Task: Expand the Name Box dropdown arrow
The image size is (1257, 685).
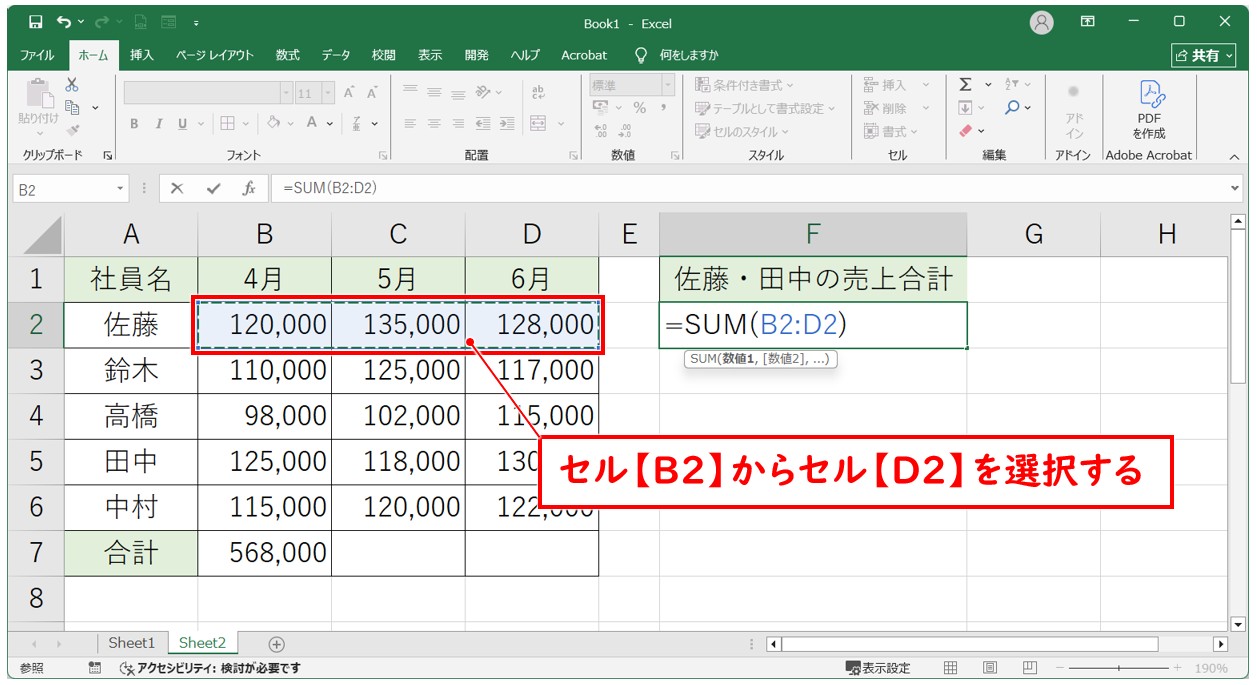Action: pos(121,188)
